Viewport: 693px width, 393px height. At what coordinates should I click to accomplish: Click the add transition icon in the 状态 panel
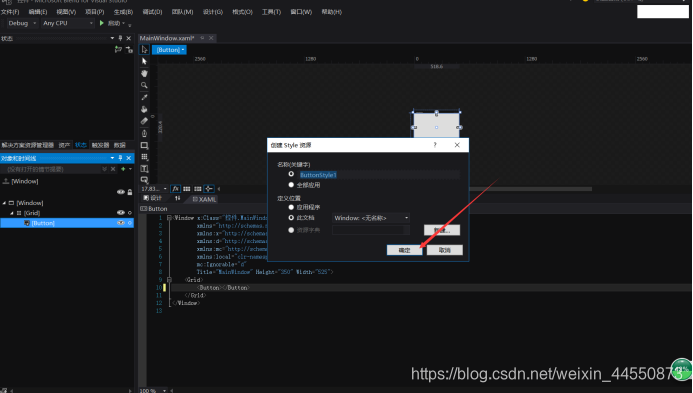129,50
